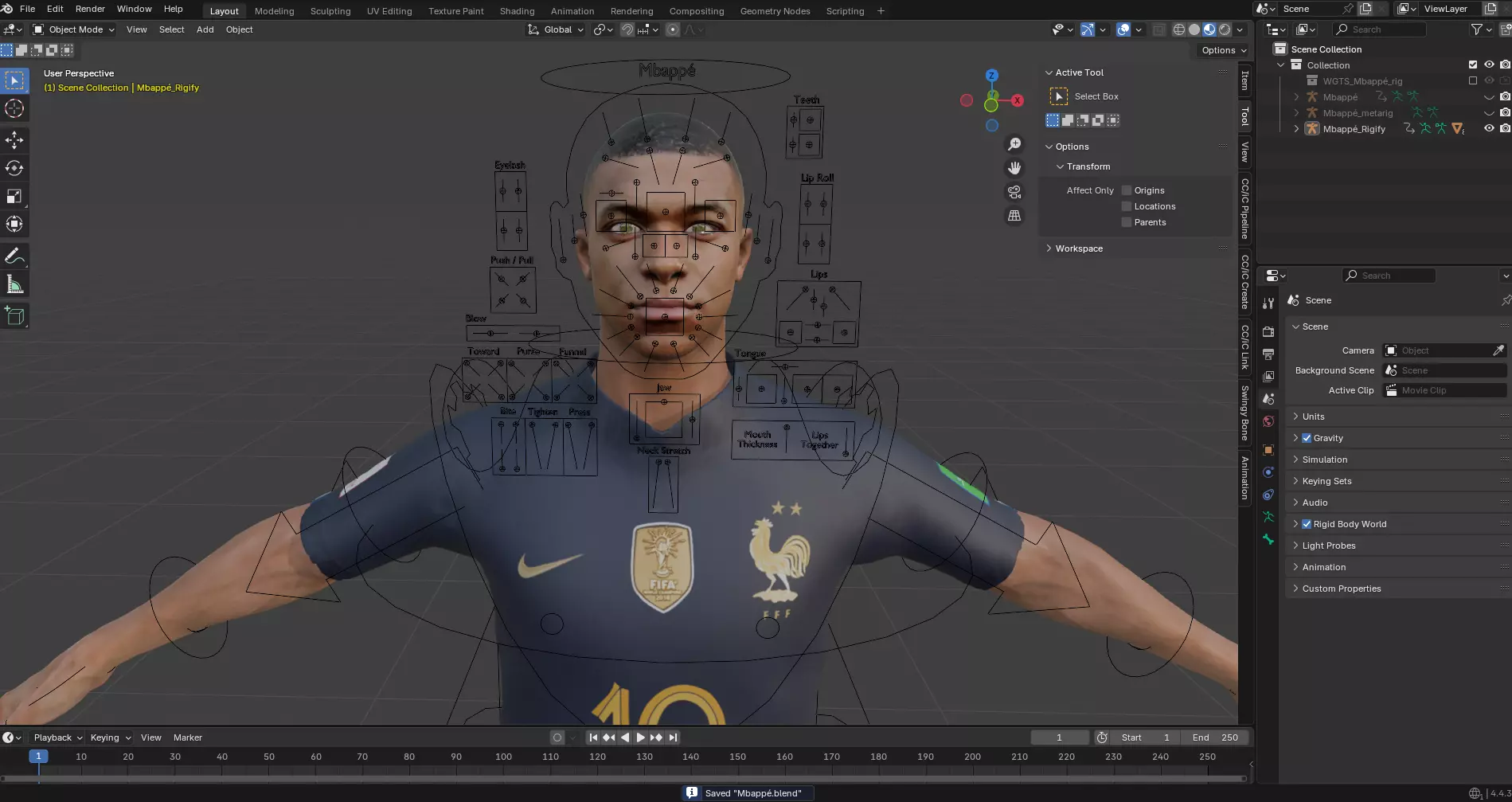Click the End frame 250 field
The height and width of the screenshot is (802, 1512).
click(1215, 737)
